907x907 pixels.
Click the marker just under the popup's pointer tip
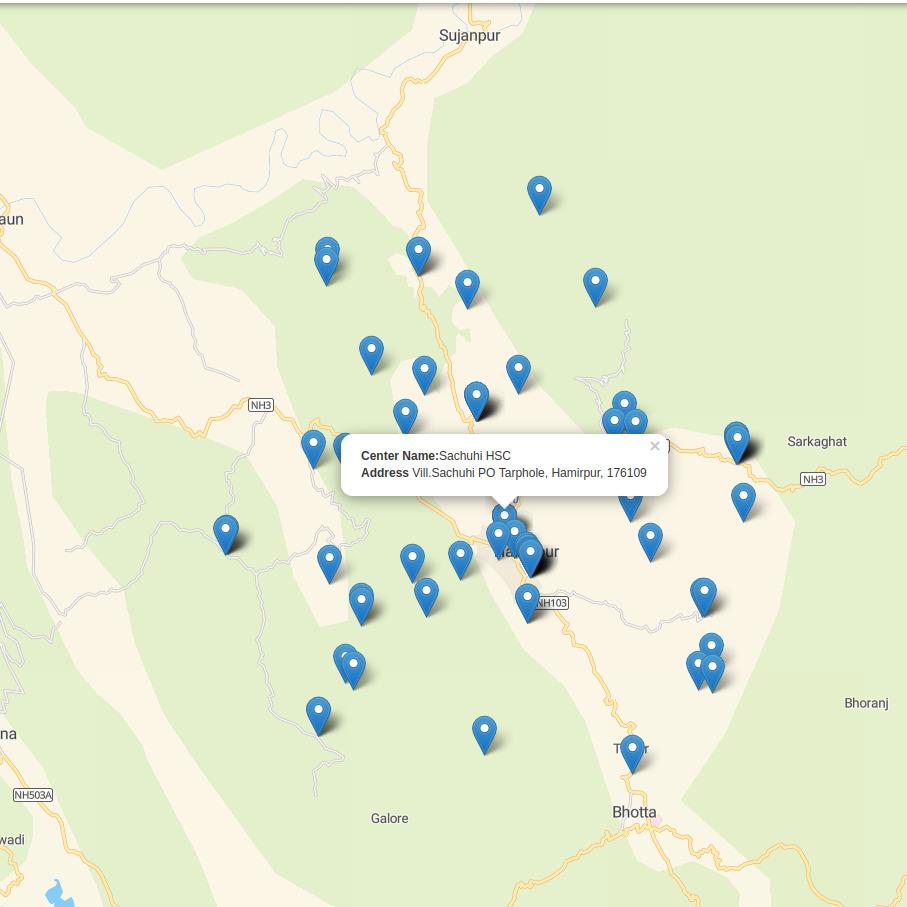click(x=504, y=517)
